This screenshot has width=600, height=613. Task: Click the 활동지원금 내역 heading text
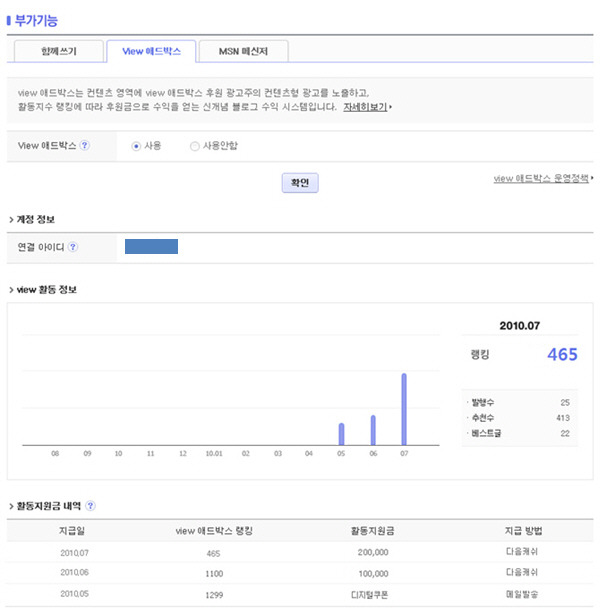(x=48, y=506)
